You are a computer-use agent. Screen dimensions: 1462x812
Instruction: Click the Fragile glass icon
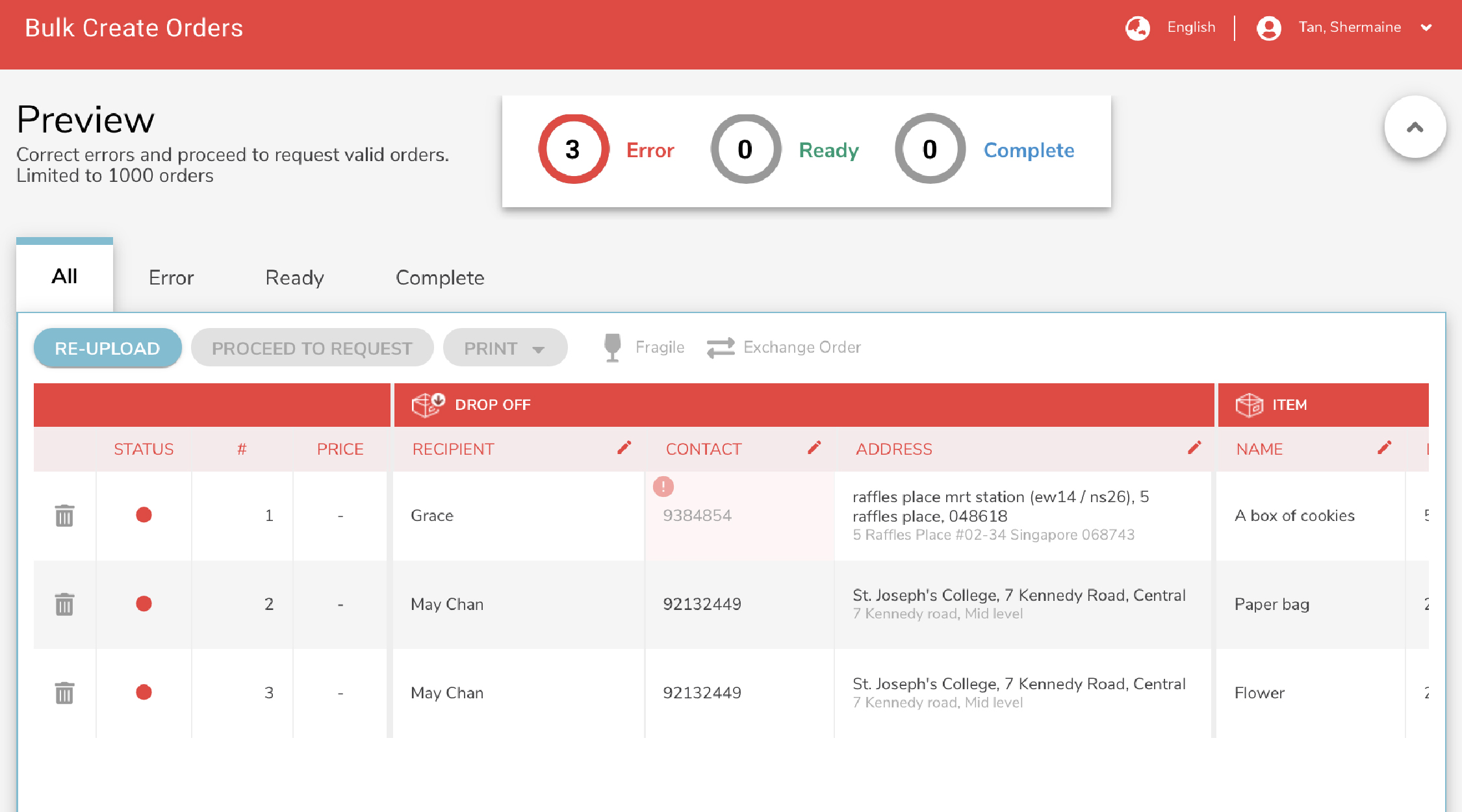pos(612,348)
